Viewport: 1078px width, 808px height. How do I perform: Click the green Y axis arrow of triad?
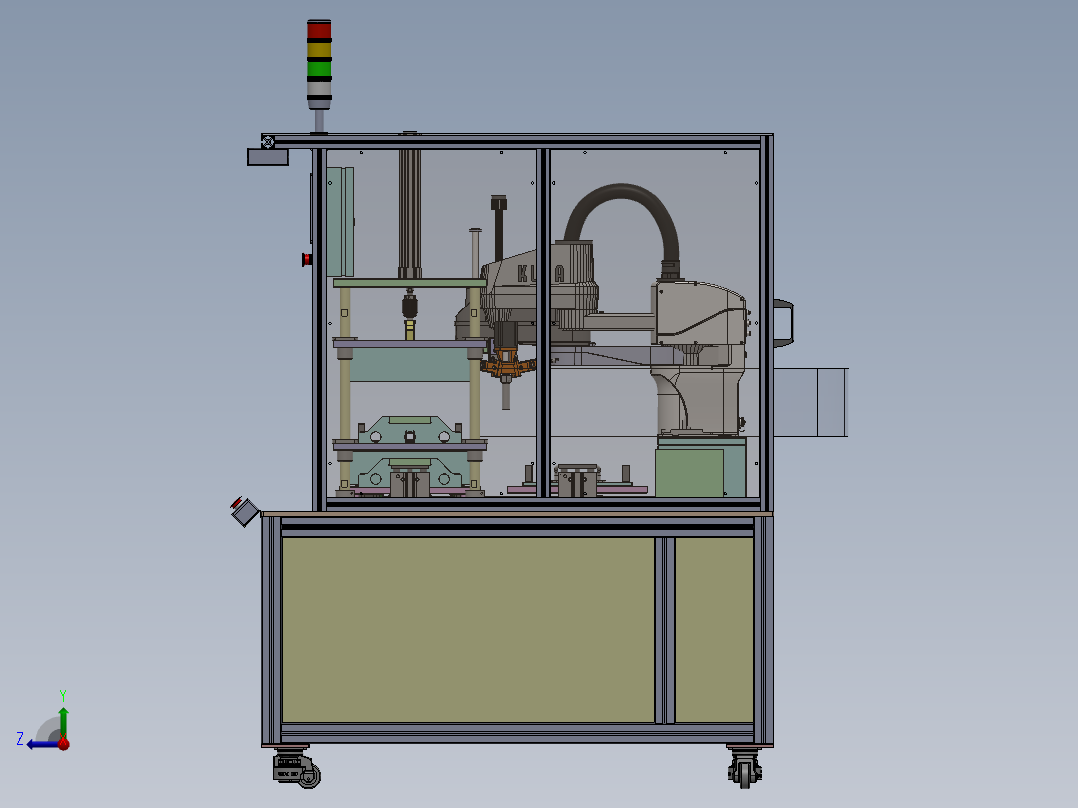(x=63, y=720)
